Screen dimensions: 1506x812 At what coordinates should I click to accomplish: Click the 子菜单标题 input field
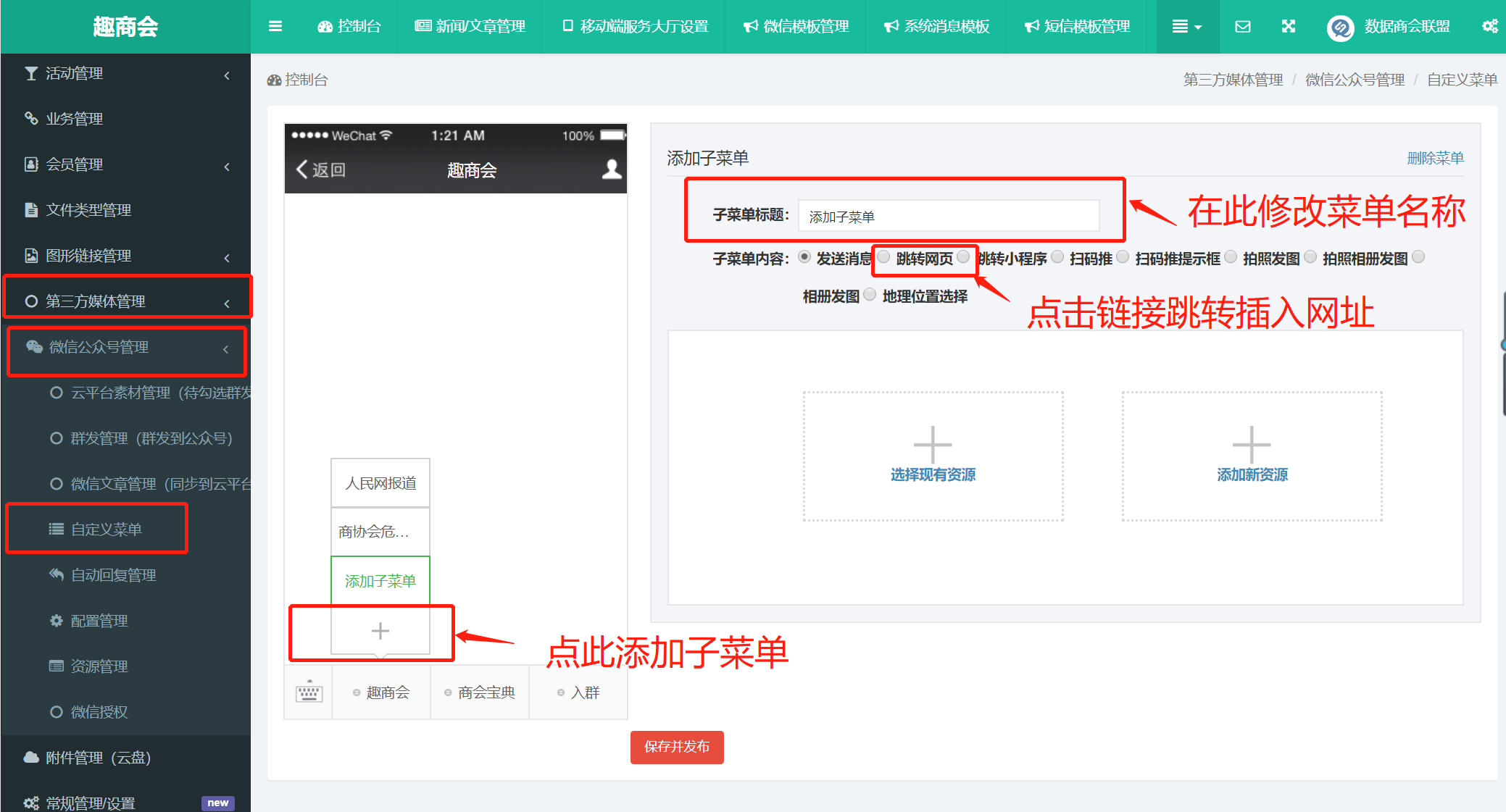(x=948, y=217)
